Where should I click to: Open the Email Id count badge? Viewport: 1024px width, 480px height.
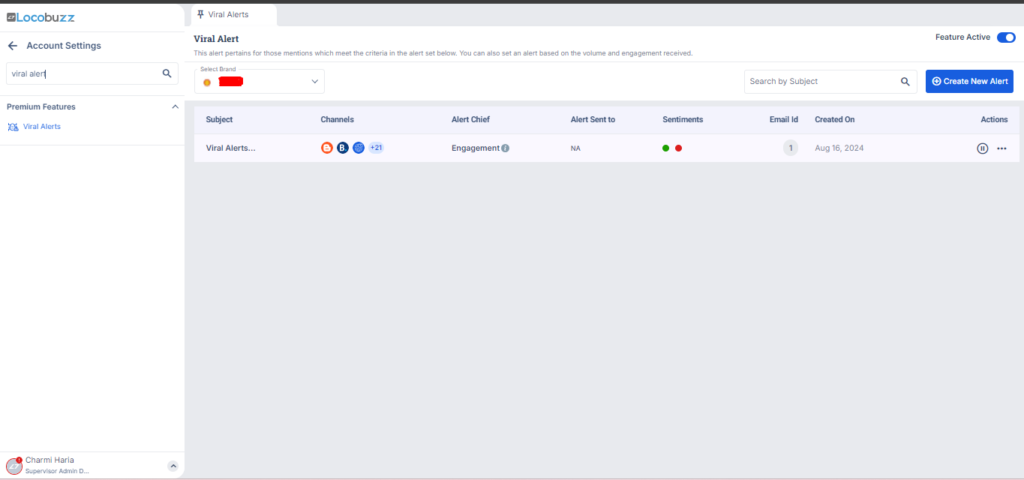[790, 148]
